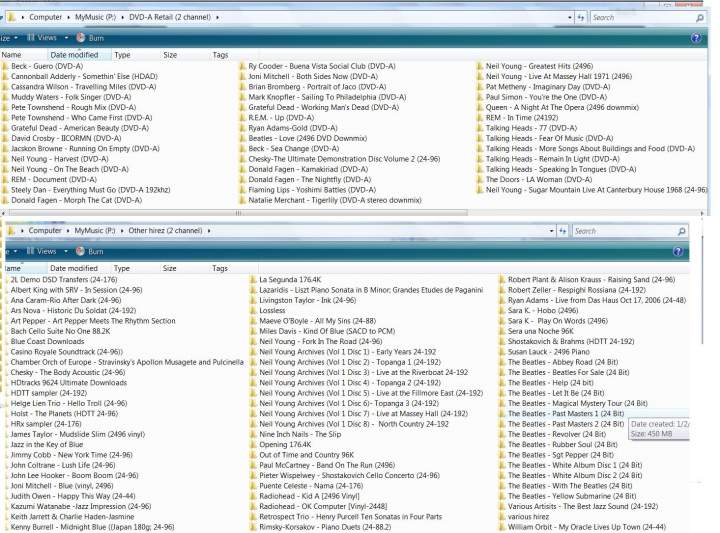
Task: Open Help via the question mark in upper window
Action: (696, 38)
